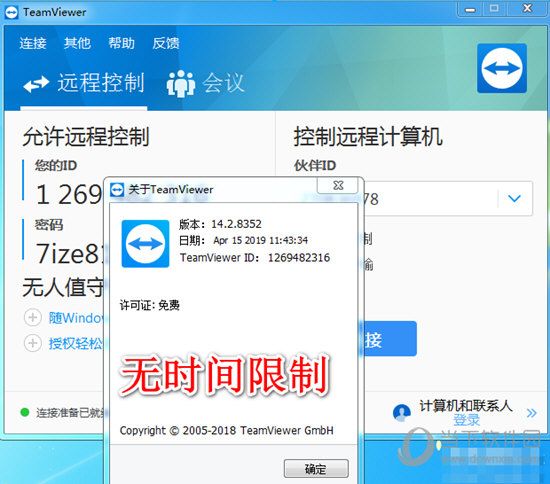Open the 授权轻松 link

point(76,343)
